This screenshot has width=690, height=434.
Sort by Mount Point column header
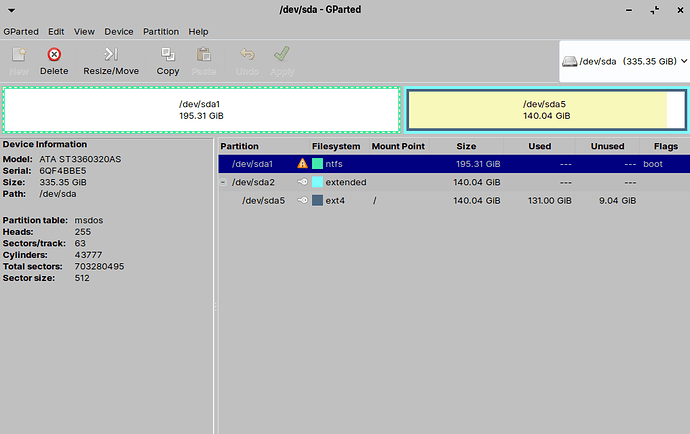[399, 146]
